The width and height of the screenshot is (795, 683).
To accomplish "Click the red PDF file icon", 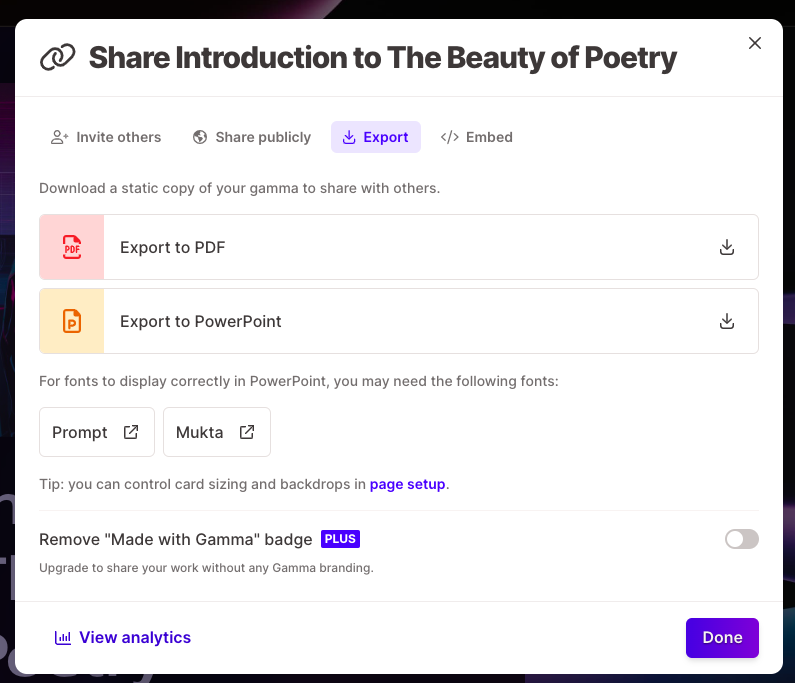I will pos(72,247).
